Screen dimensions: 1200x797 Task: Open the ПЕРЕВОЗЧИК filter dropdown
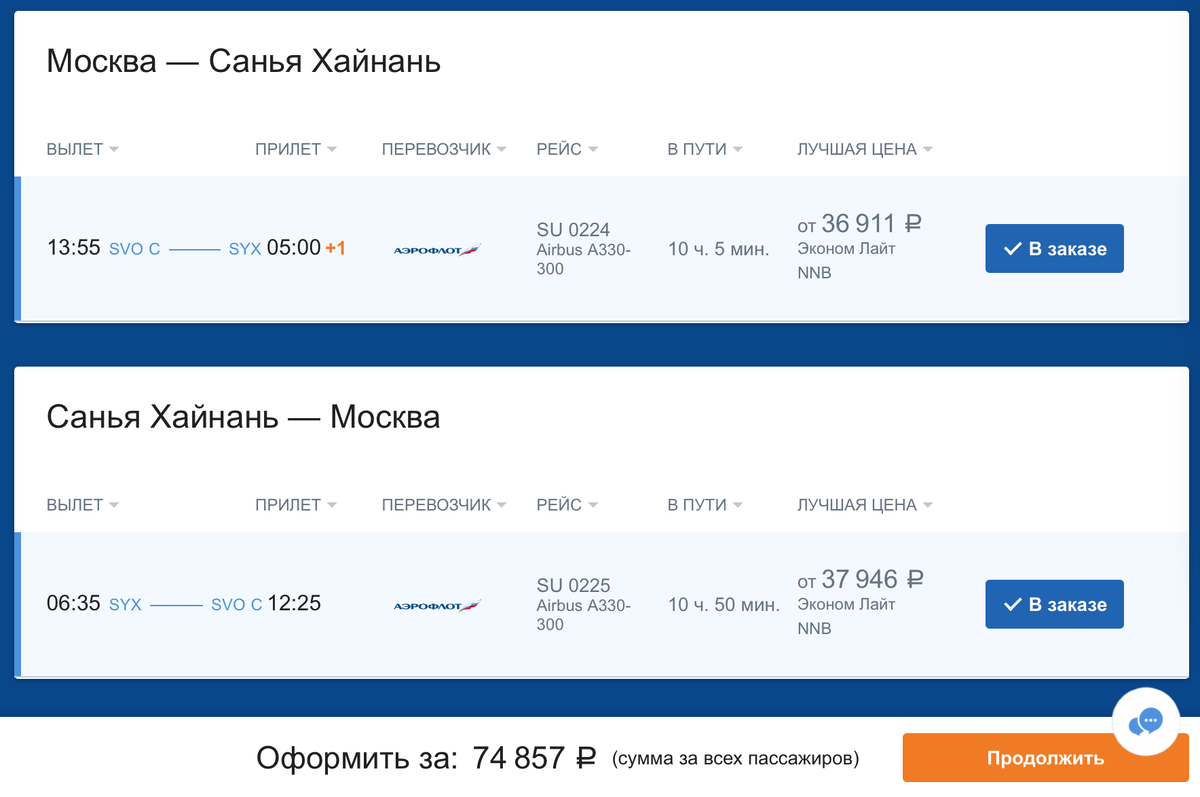coord(444,148)
